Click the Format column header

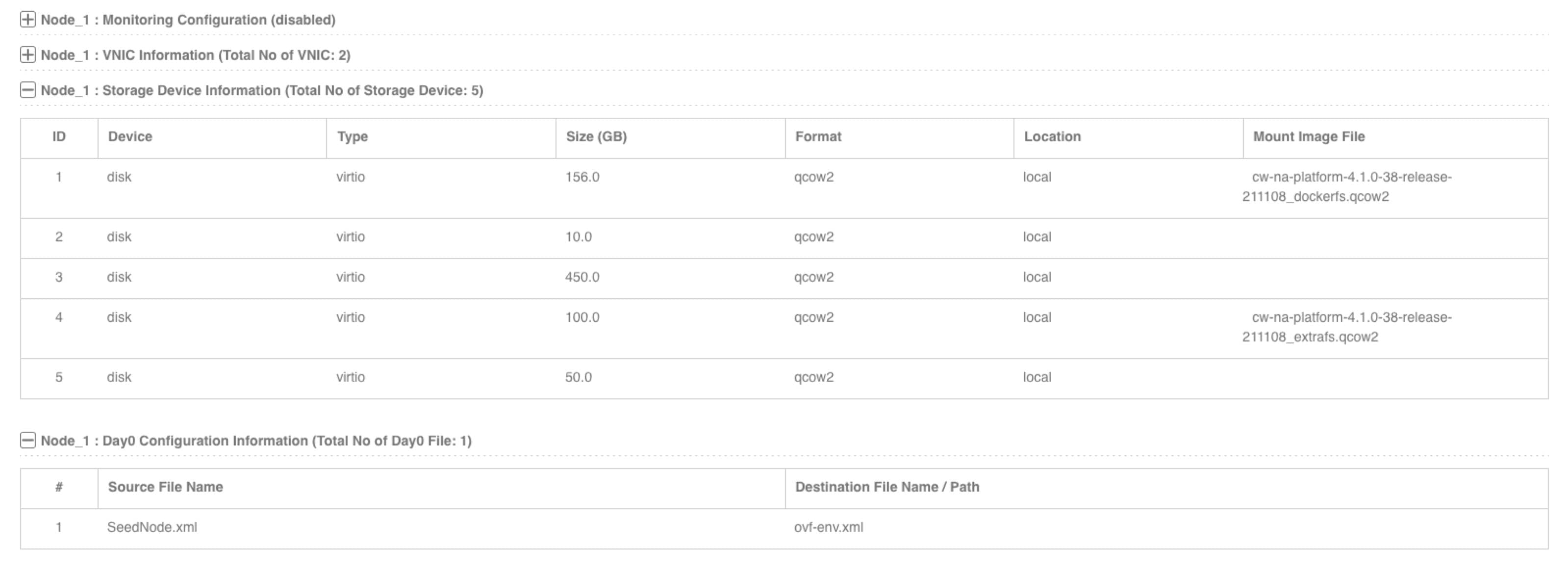[817, 136]
